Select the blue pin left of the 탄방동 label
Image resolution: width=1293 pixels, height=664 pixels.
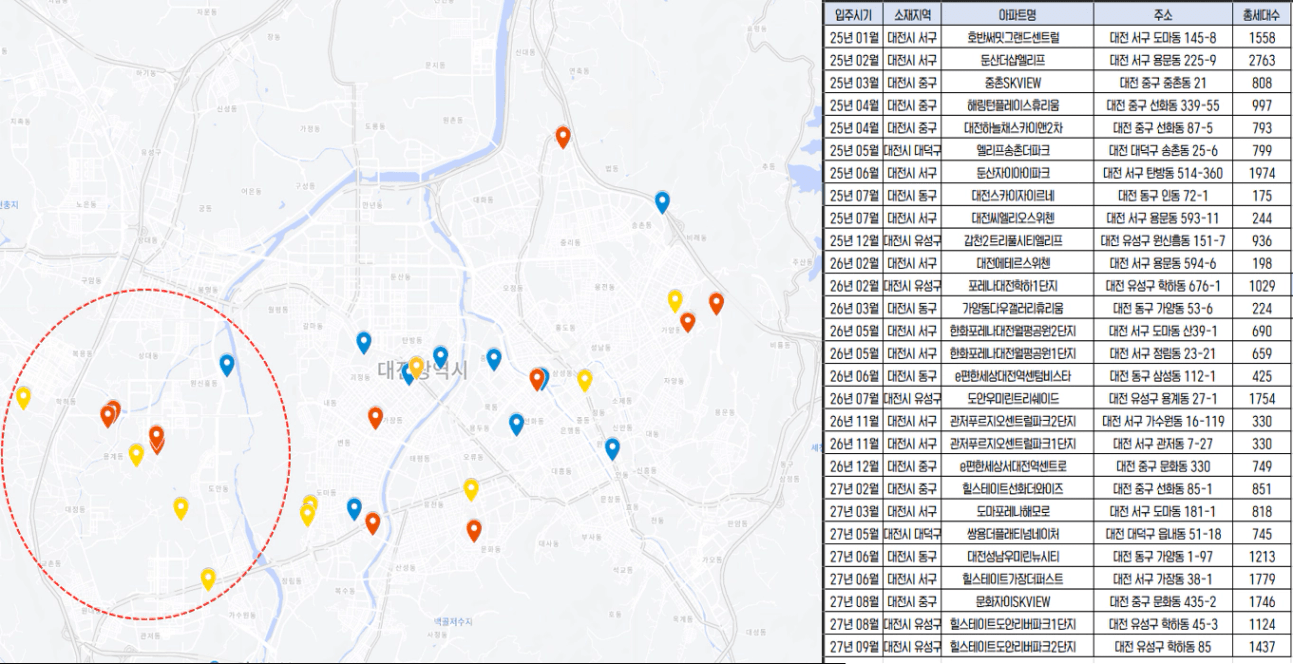364,343
